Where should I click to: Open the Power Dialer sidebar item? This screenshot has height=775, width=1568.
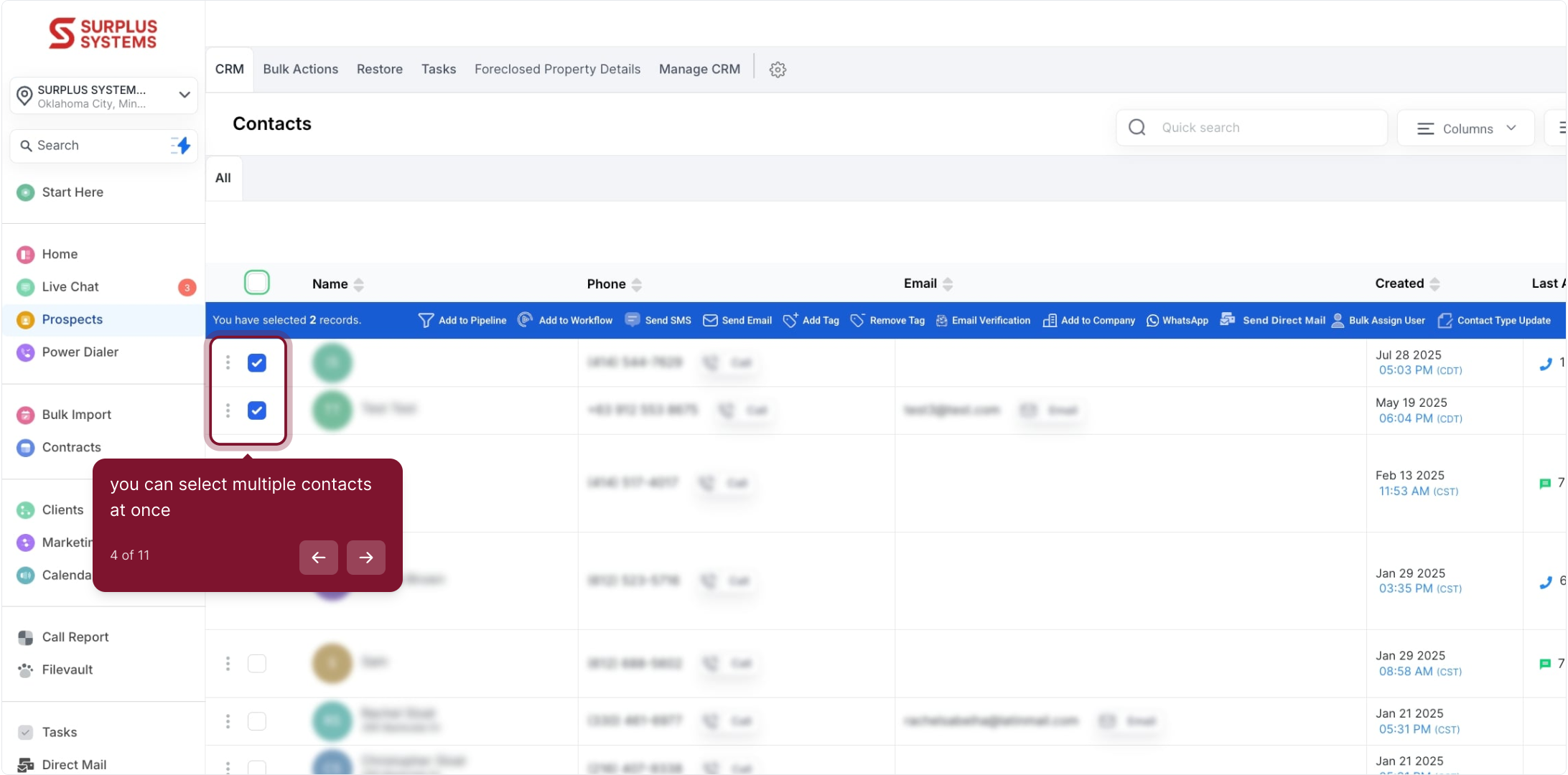pyautogui.click(x=80, y=352)
